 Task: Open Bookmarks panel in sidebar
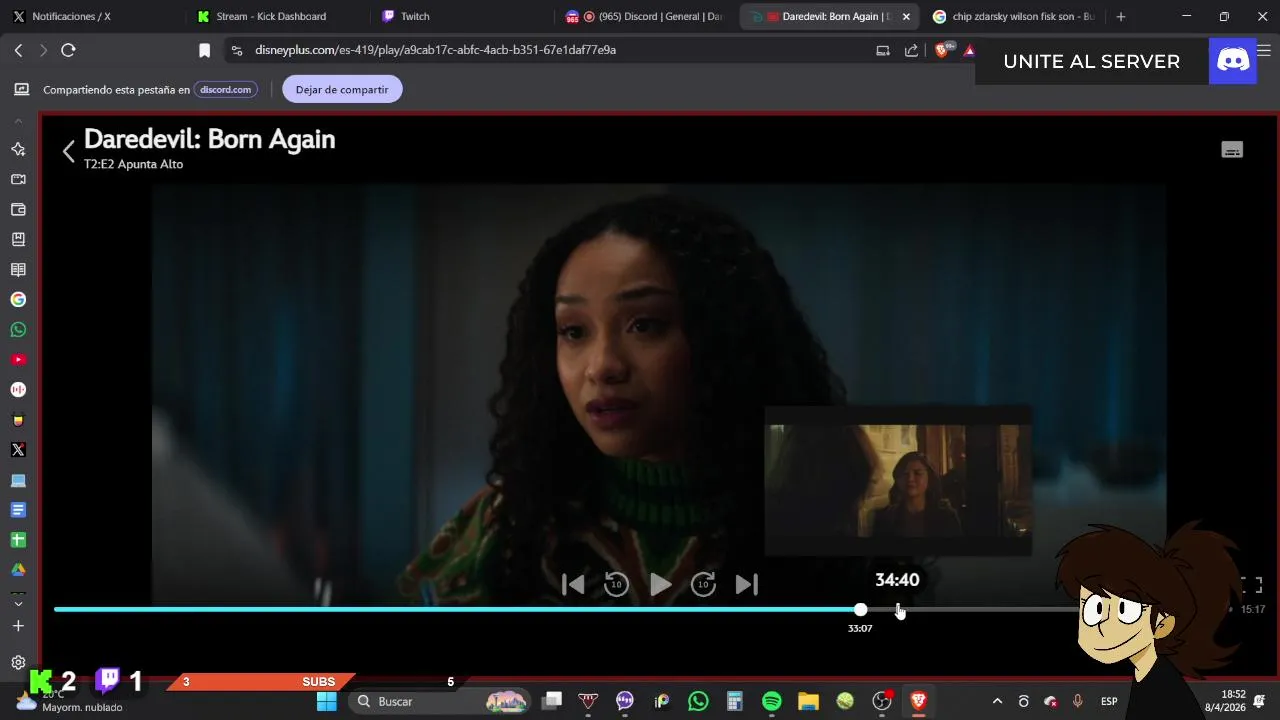(18, 239)
